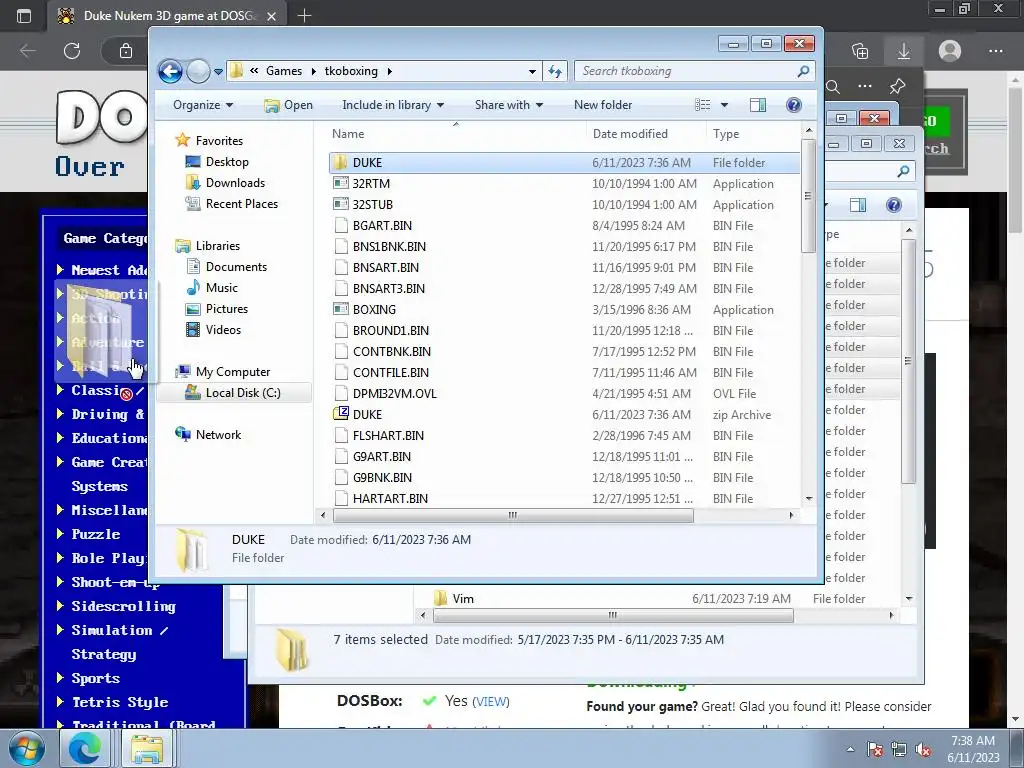The image size is (1024, 768).
Task: Select Local Disk (C:) in navigation pane
Action: [235, 392]
